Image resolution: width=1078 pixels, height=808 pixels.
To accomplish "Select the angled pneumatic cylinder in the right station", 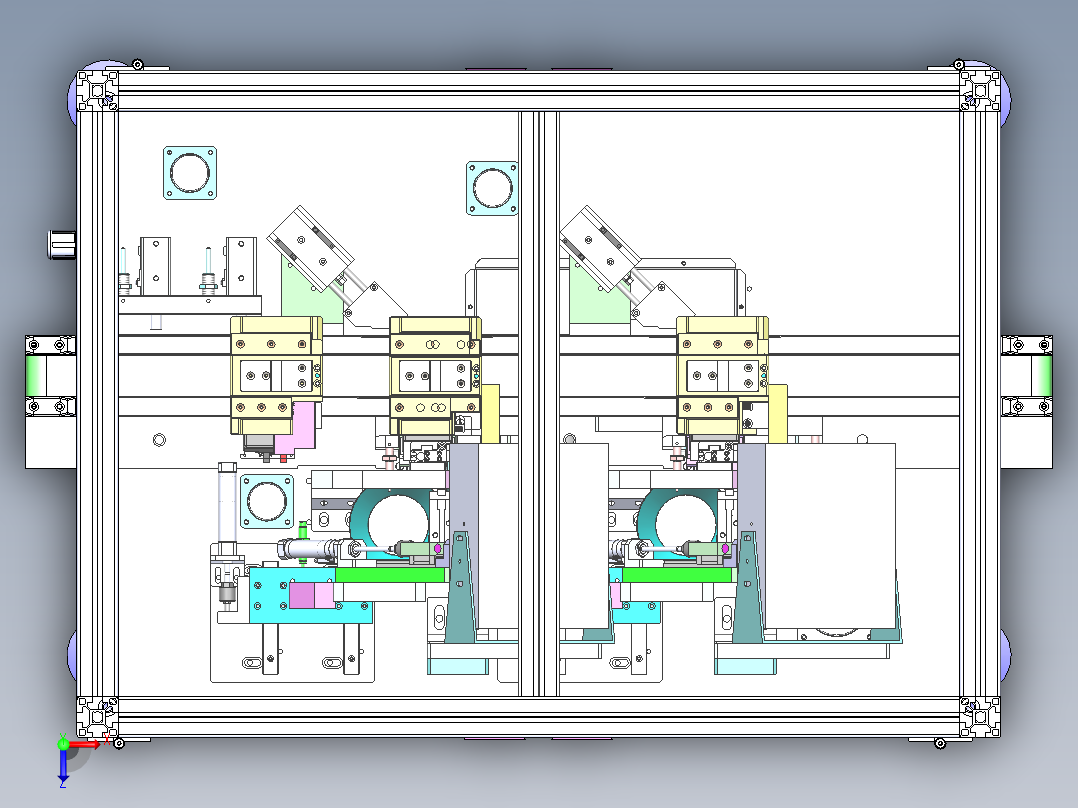I will (x=600, y=248).
